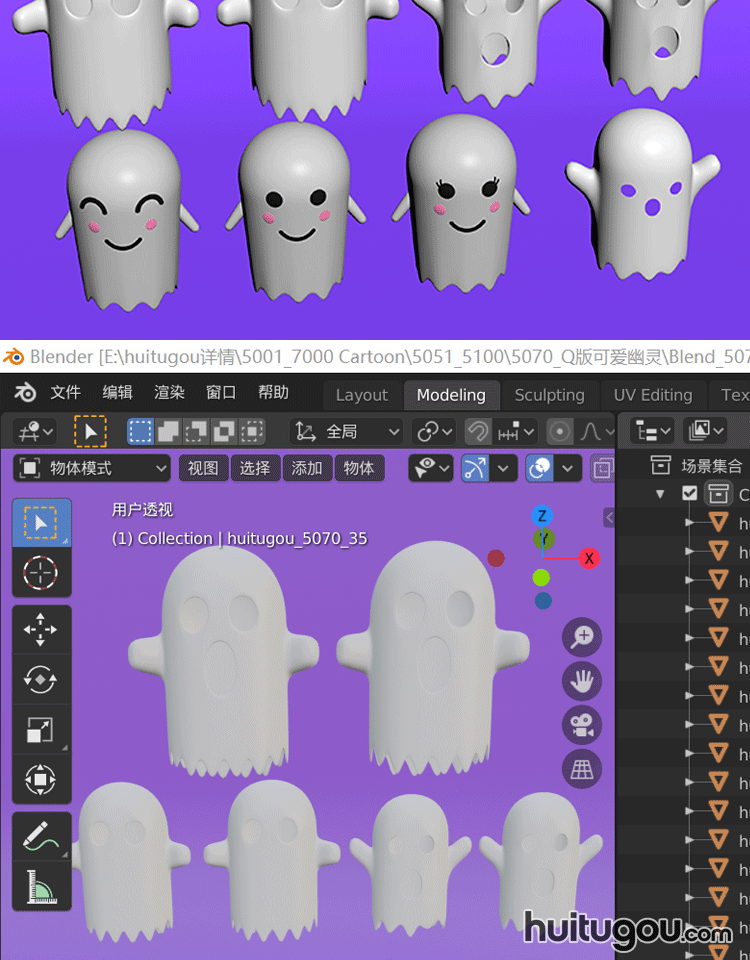This screenshot has height=960, width=750.
Task: Activate the Rotate tool
Action: (41, 679)
